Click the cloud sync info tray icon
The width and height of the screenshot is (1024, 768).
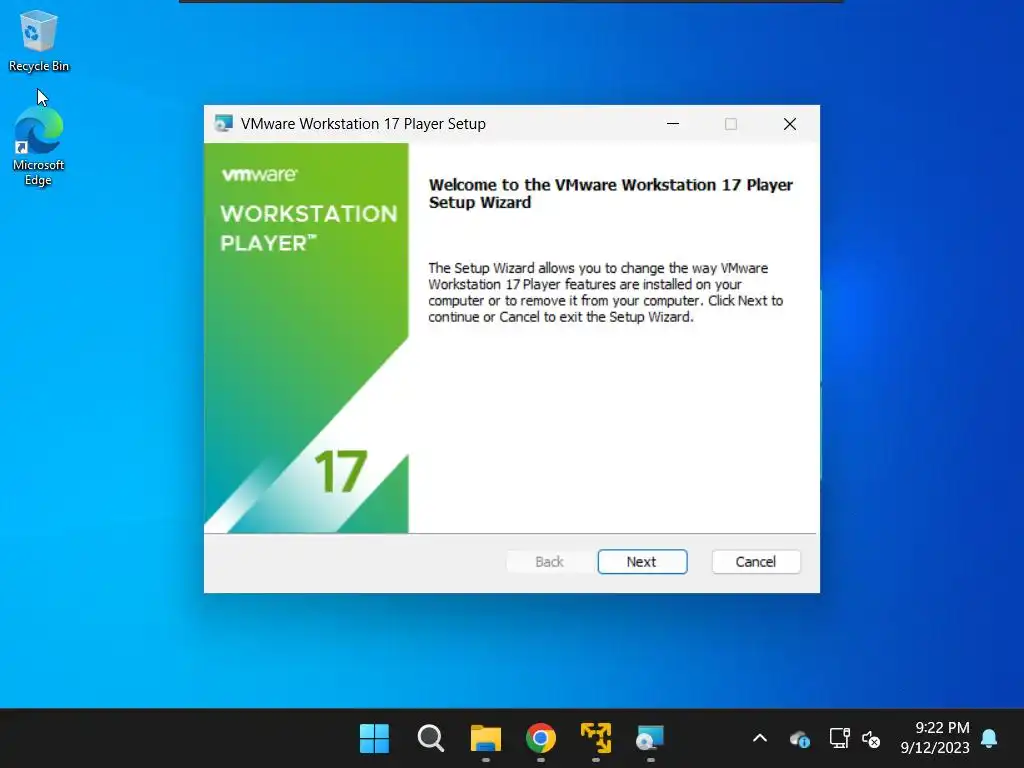tap(800, 739)
